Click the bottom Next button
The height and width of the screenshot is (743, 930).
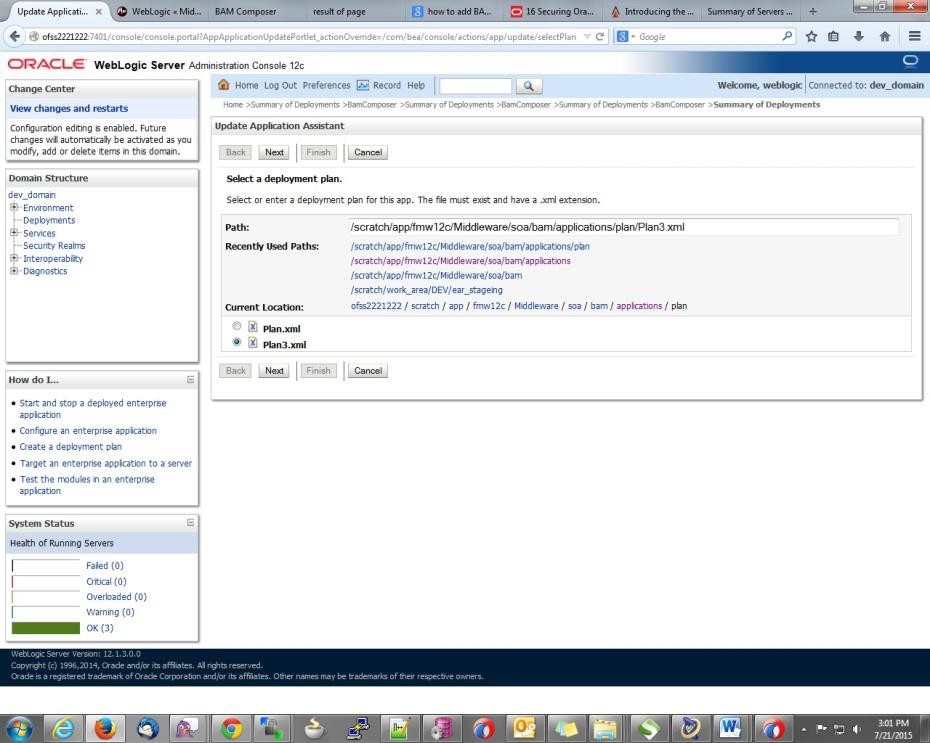click(274, 371)
